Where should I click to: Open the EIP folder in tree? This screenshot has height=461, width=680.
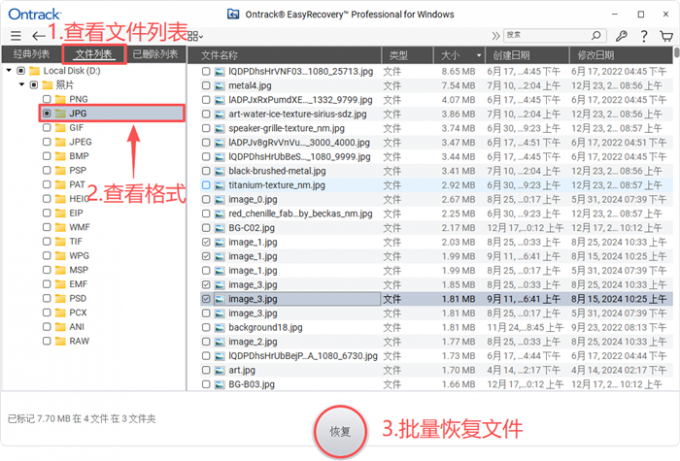click(x=76, y=213)
